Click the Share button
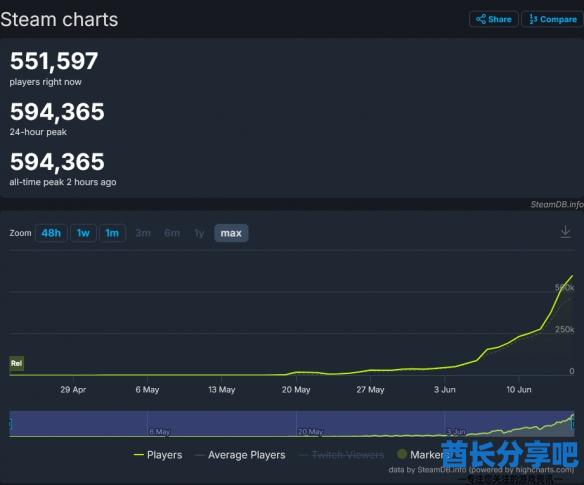Viewport: 584px width, 485px height. click(493, 19)
